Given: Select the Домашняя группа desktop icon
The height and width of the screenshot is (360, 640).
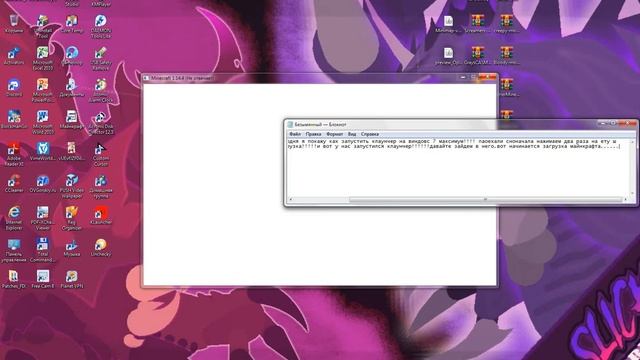Looking at the screenshot, I should click(100, 186).
